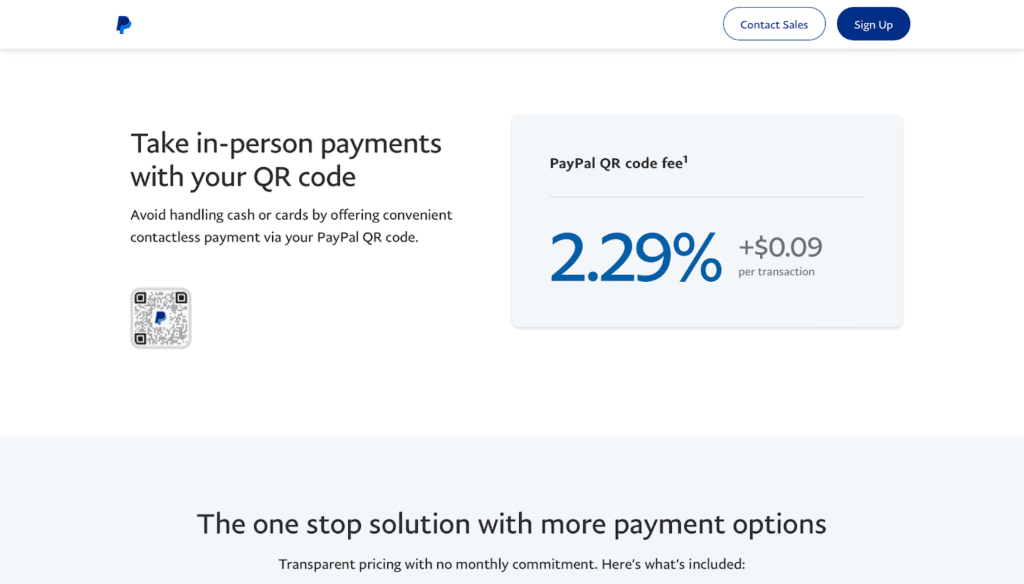Click the PayPal logo inside the QR code

pyautogui.click(x=160, y=318)
